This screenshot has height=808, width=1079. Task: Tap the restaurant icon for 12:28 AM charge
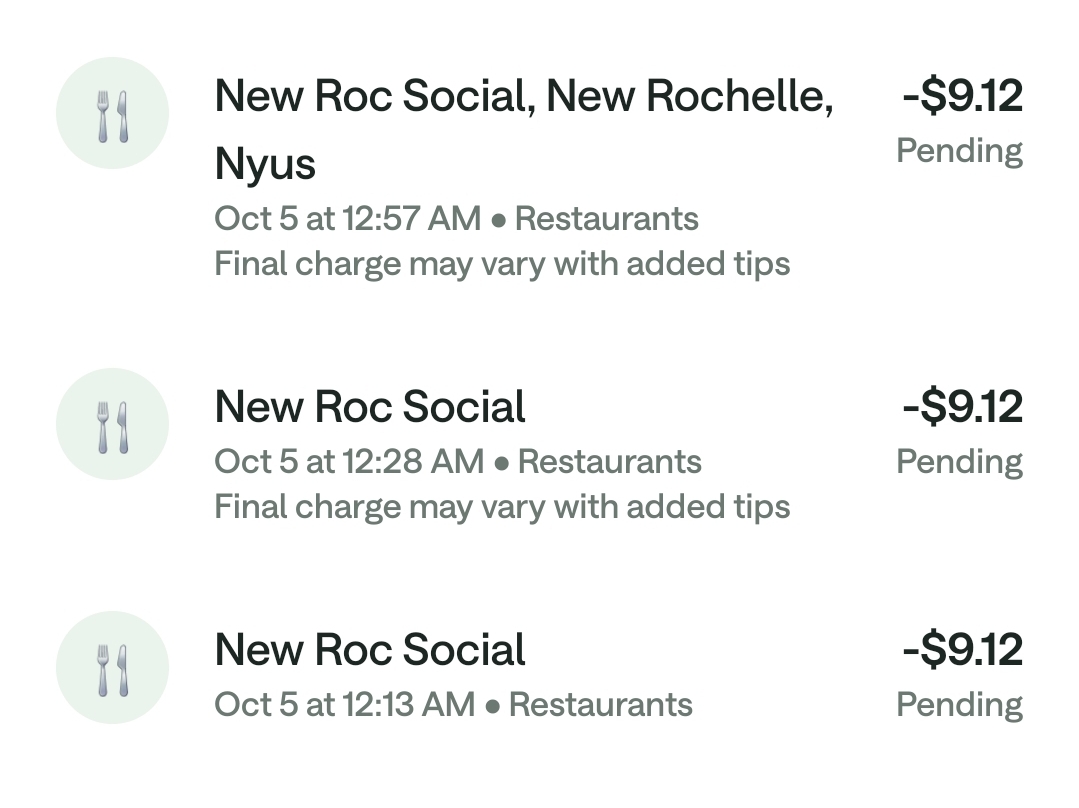112,425
